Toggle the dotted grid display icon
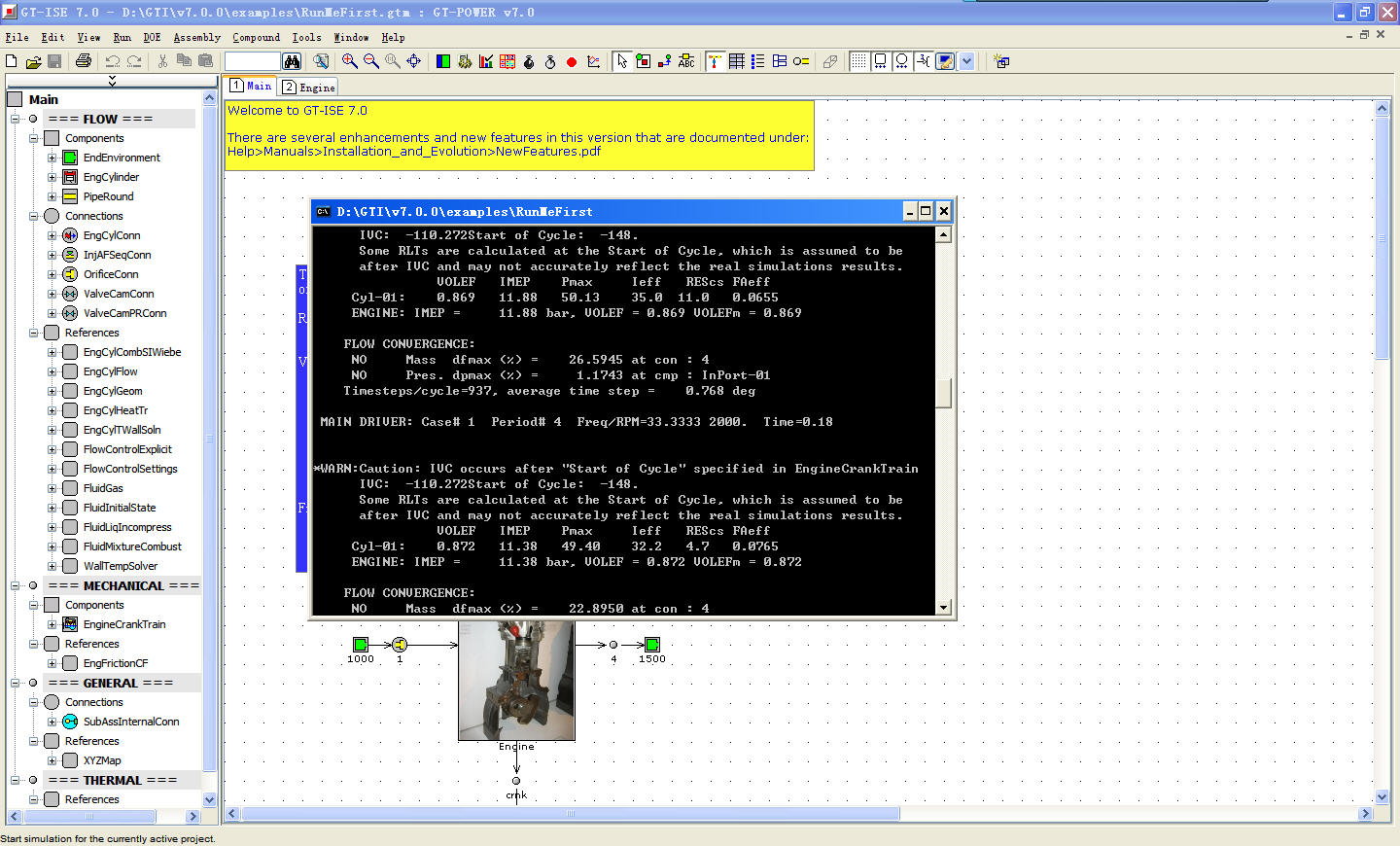Viewport: 1400px width, 846px height. pos(858,61)
